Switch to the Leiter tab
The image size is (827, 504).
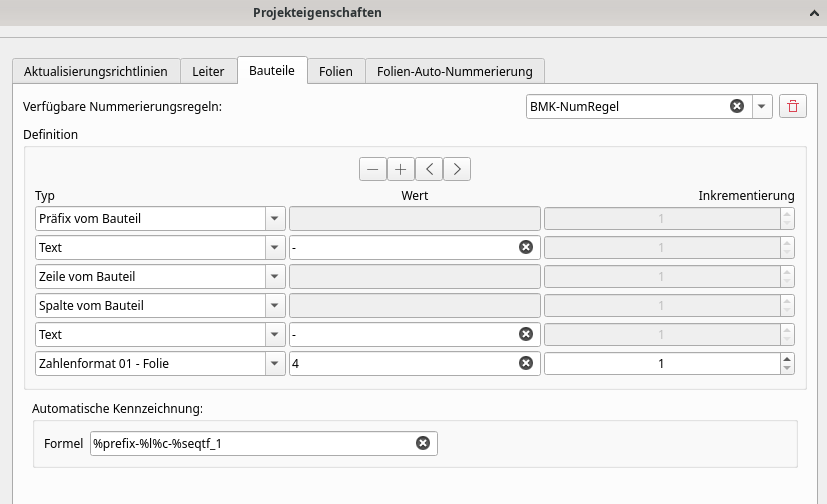point(209,71)
